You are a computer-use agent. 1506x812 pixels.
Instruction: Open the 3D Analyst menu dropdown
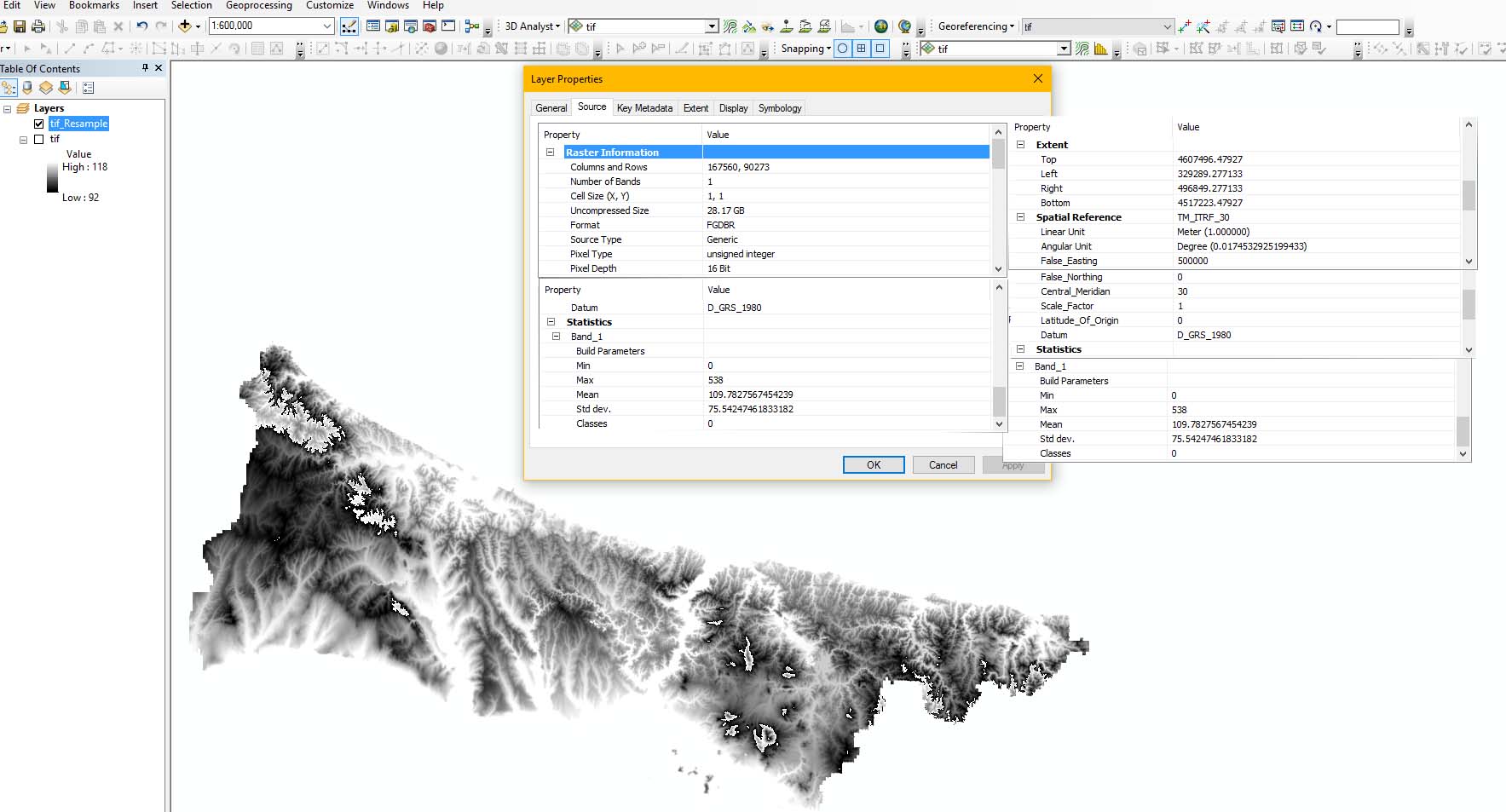pyautogui.click(x=532, y=26)
